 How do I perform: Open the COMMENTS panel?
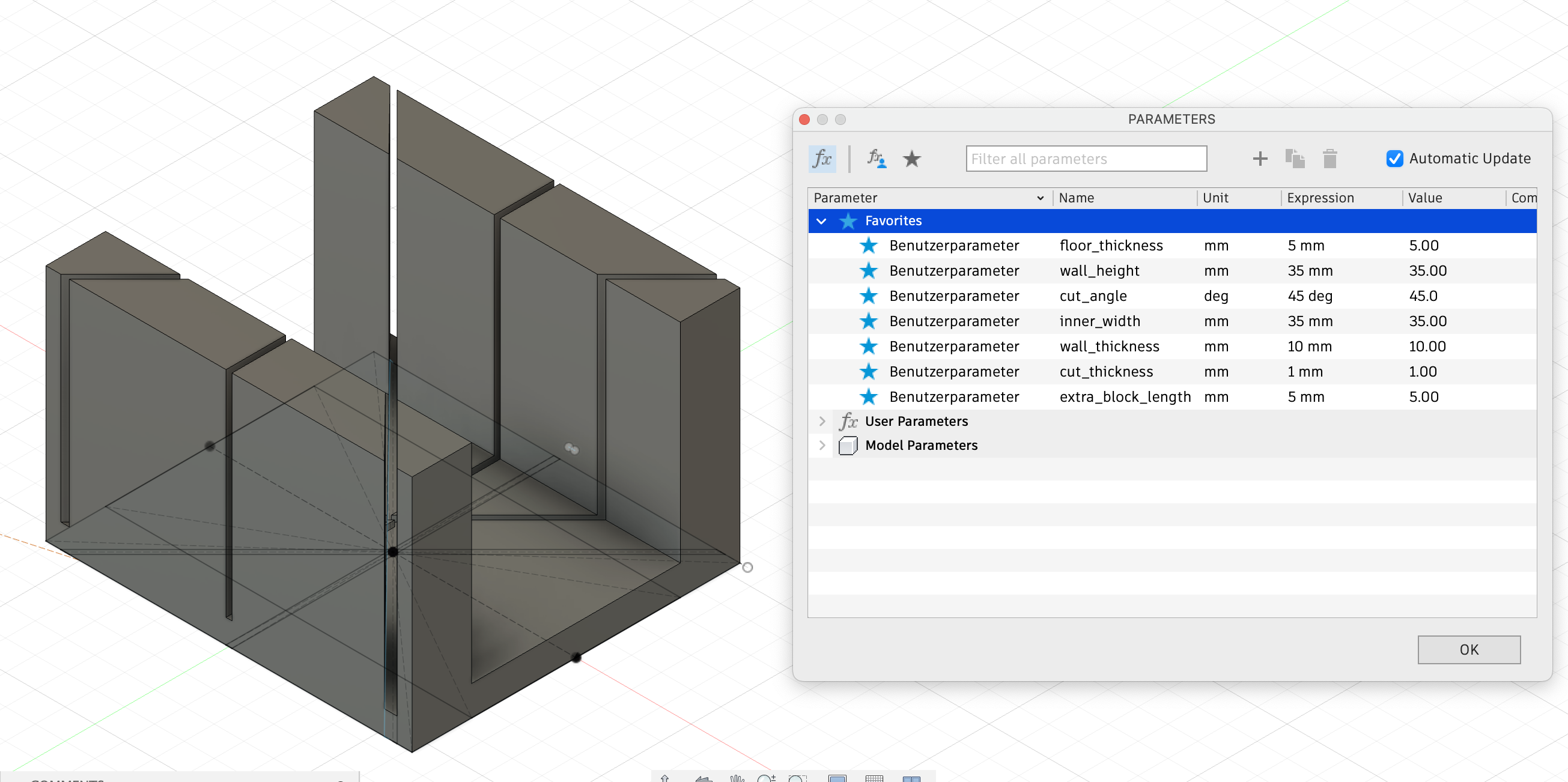67,779
